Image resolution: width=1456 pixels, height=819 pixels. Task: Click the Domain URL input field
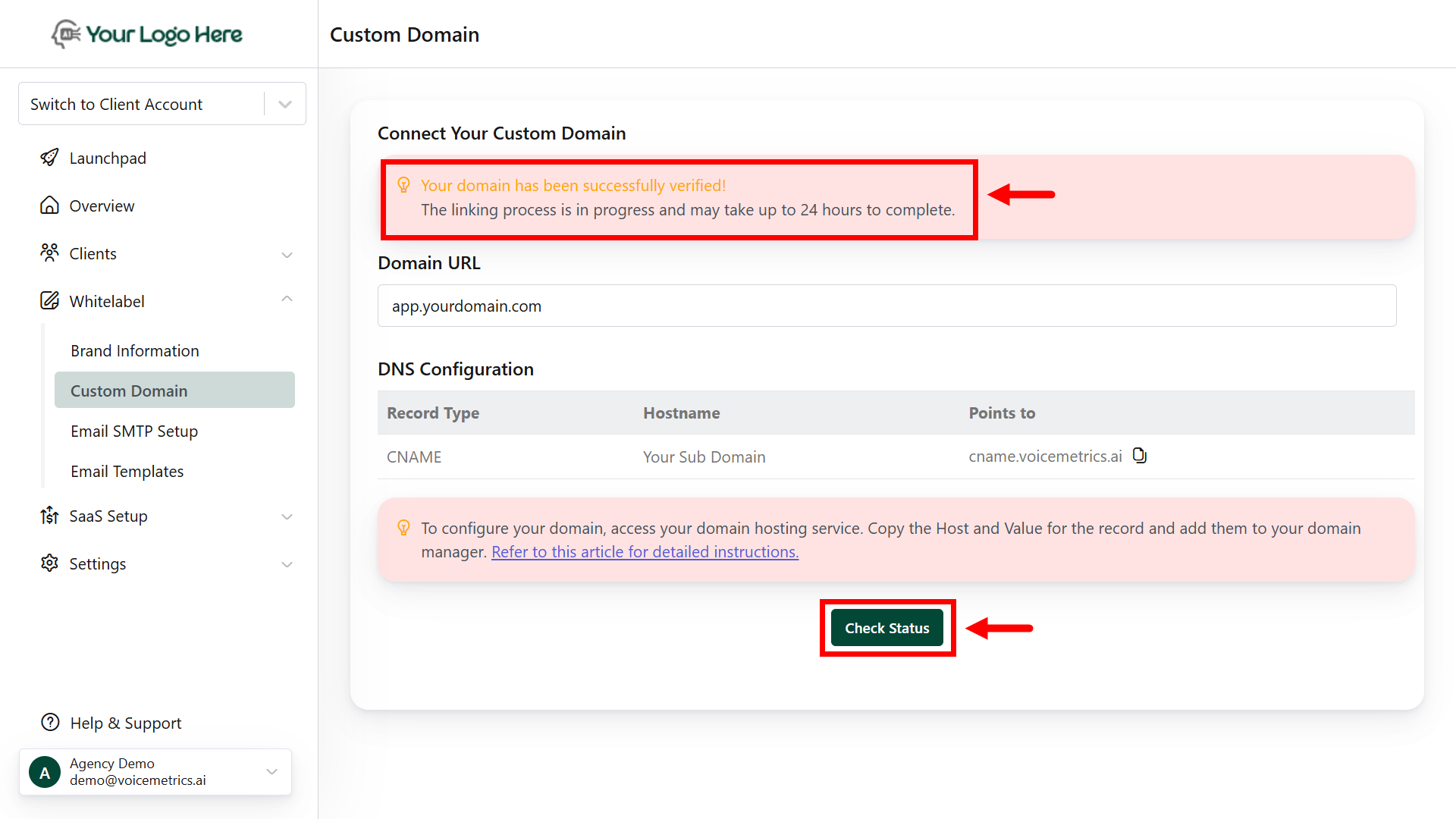[887, 306]
